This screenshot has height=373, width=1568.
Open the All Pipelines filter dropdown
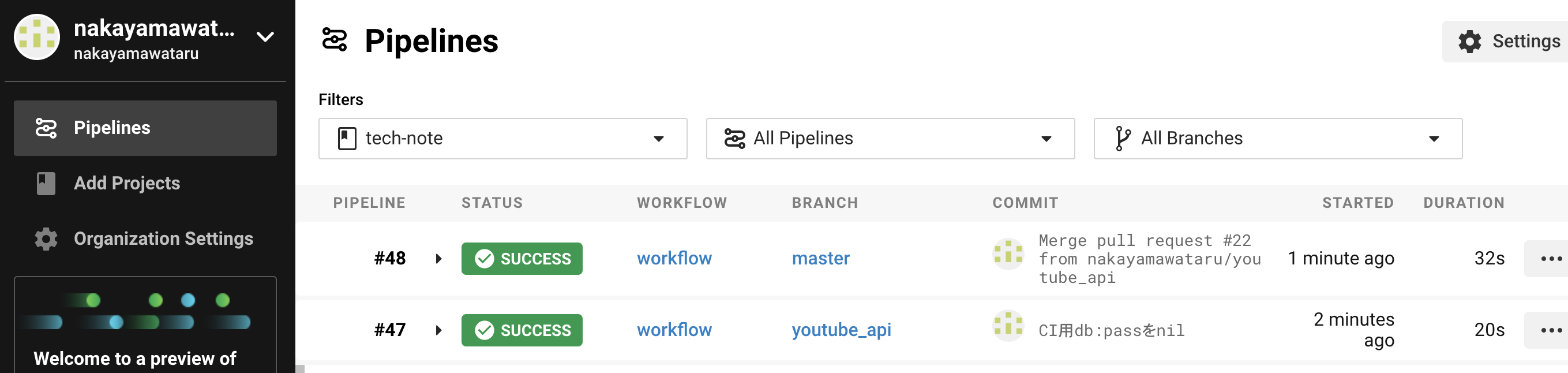point(890,139)
